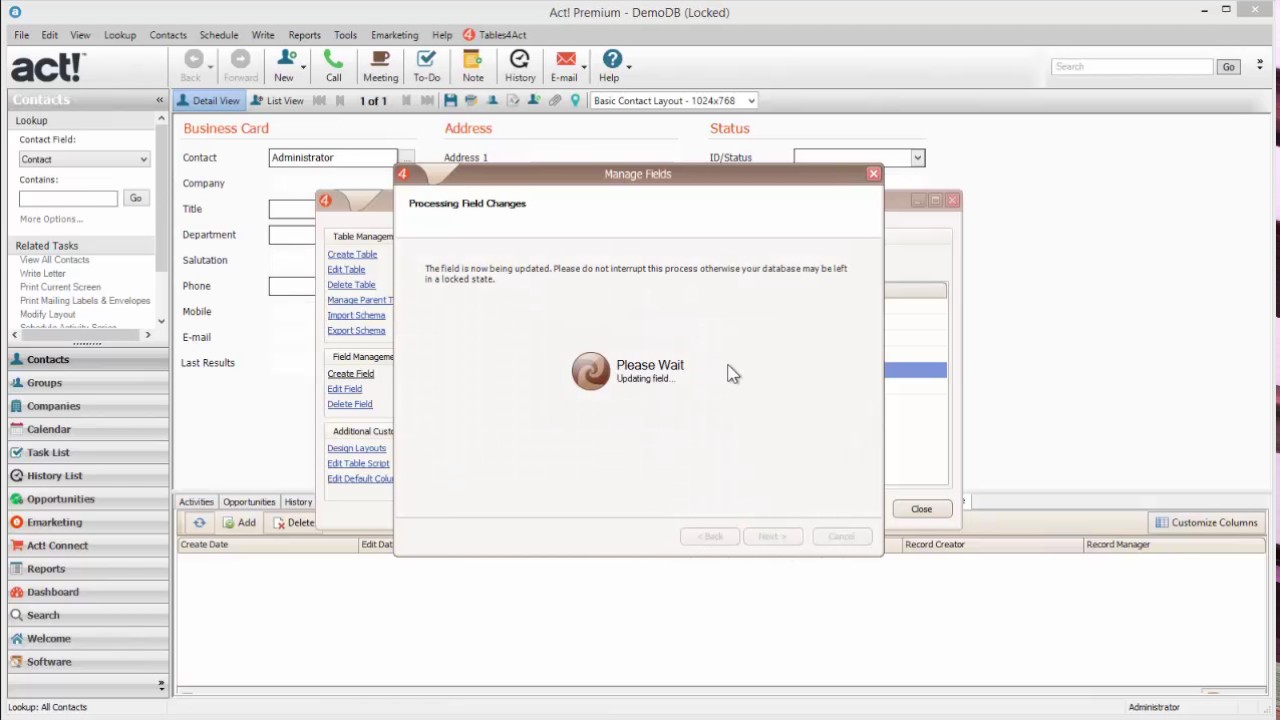Click Go next to Contains field
1280x720 pixels.
point(135,198)
